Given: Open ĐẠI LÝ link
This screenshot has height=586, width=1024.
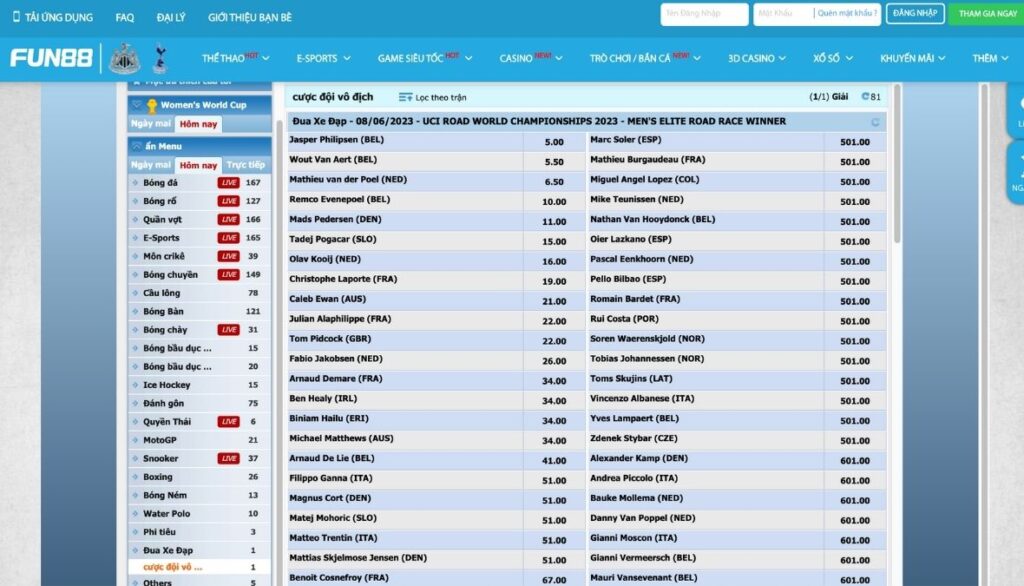Looking at the screenshot, I should pos(171,18).
